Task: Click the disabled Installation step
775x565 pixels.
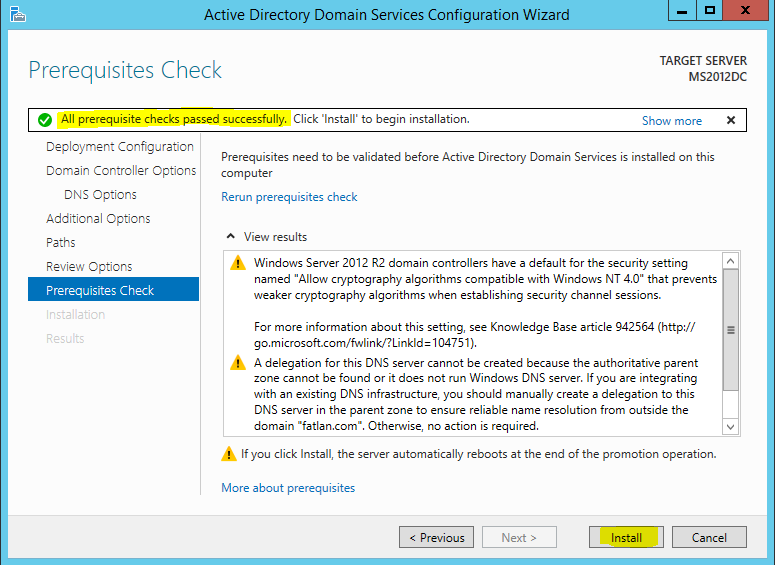Action: click(75, 314)
